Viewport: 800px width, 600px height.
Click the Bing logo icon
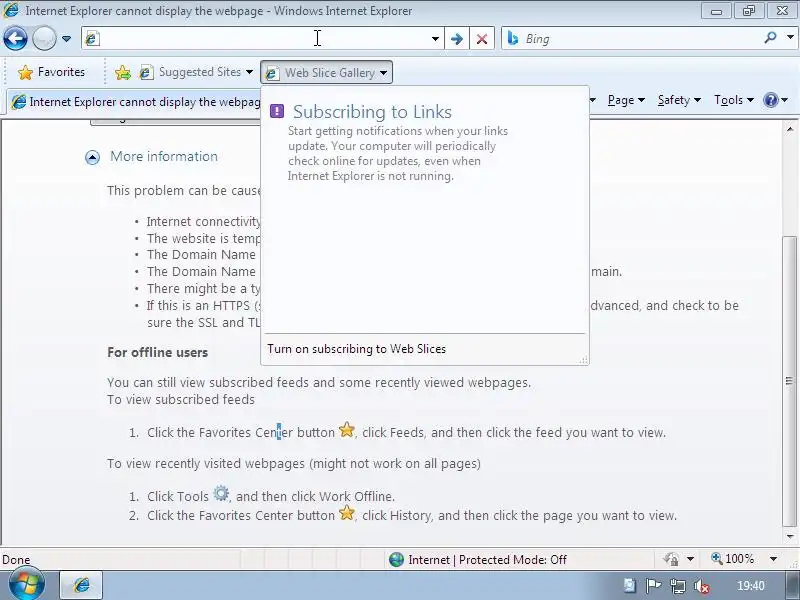pyautogui.click(x=513, y=38)
